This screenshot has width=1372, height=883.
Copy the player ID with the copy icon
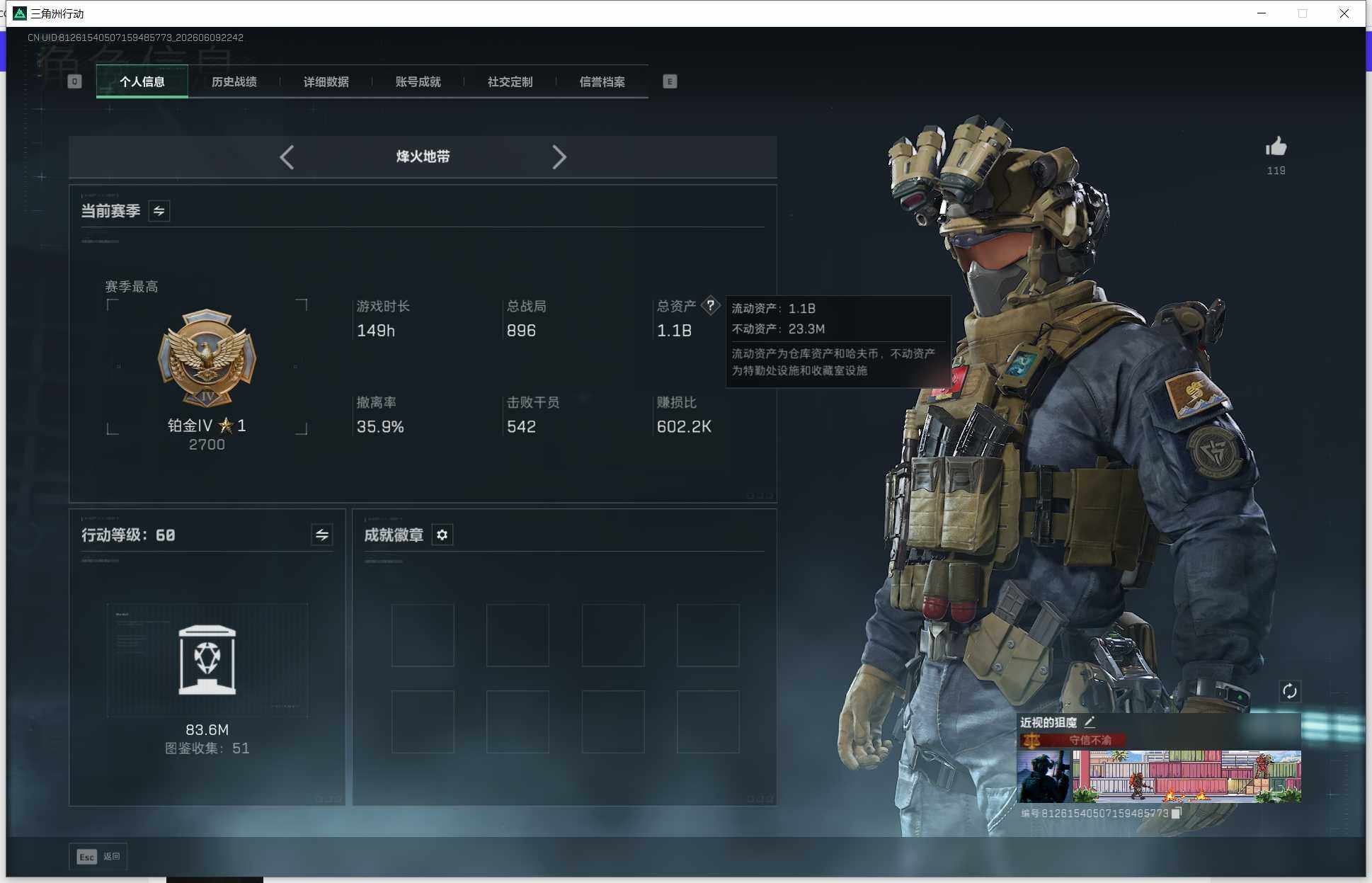tap(1176, 814)
